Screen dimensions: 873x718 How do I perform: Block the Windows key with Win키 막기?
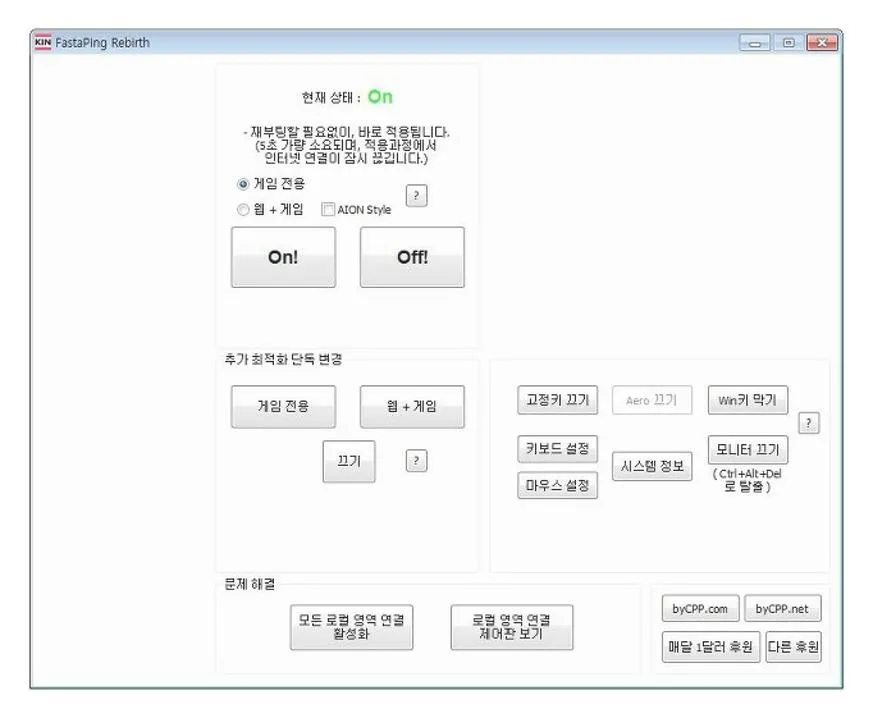point(746,400)
